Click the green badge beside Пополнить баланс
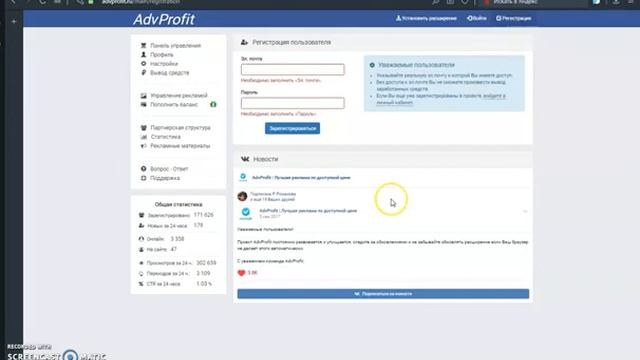This screenshot has height=360, width=640. point(213,104)
